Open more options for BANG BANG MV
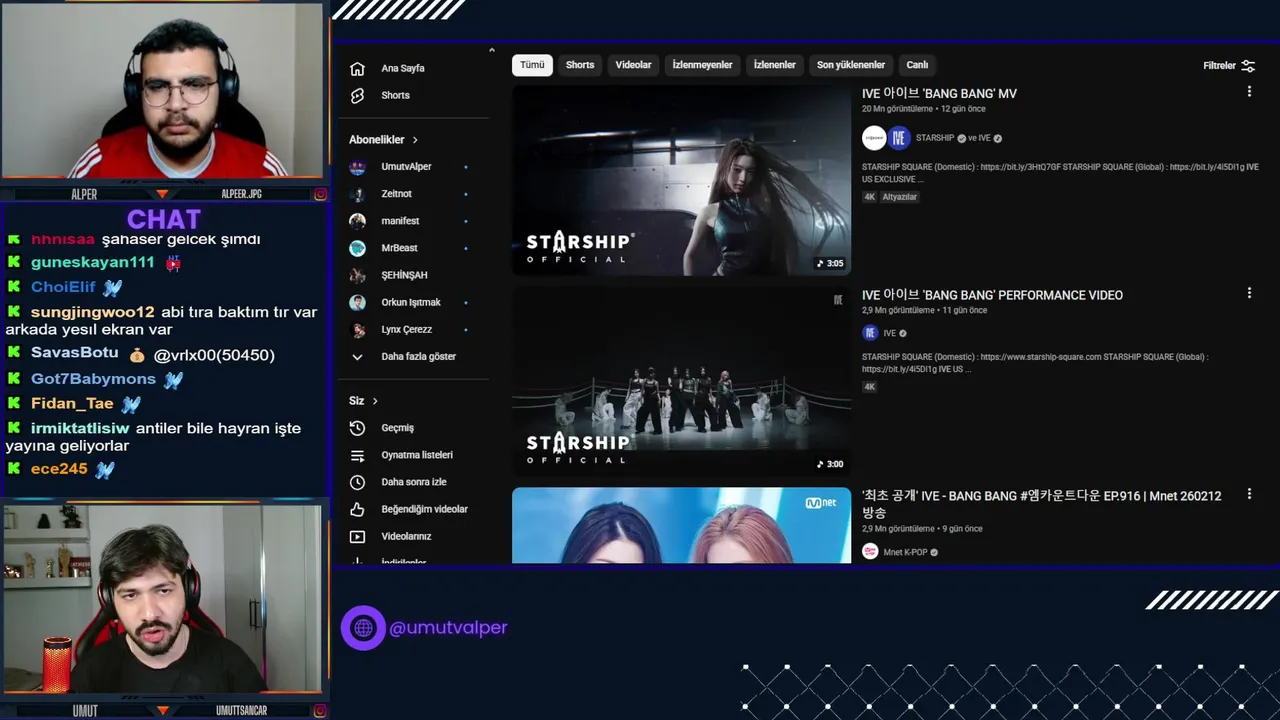The width and height of the screenshot is (1280, 720). pyautogui.click(x=1249, y=92)
